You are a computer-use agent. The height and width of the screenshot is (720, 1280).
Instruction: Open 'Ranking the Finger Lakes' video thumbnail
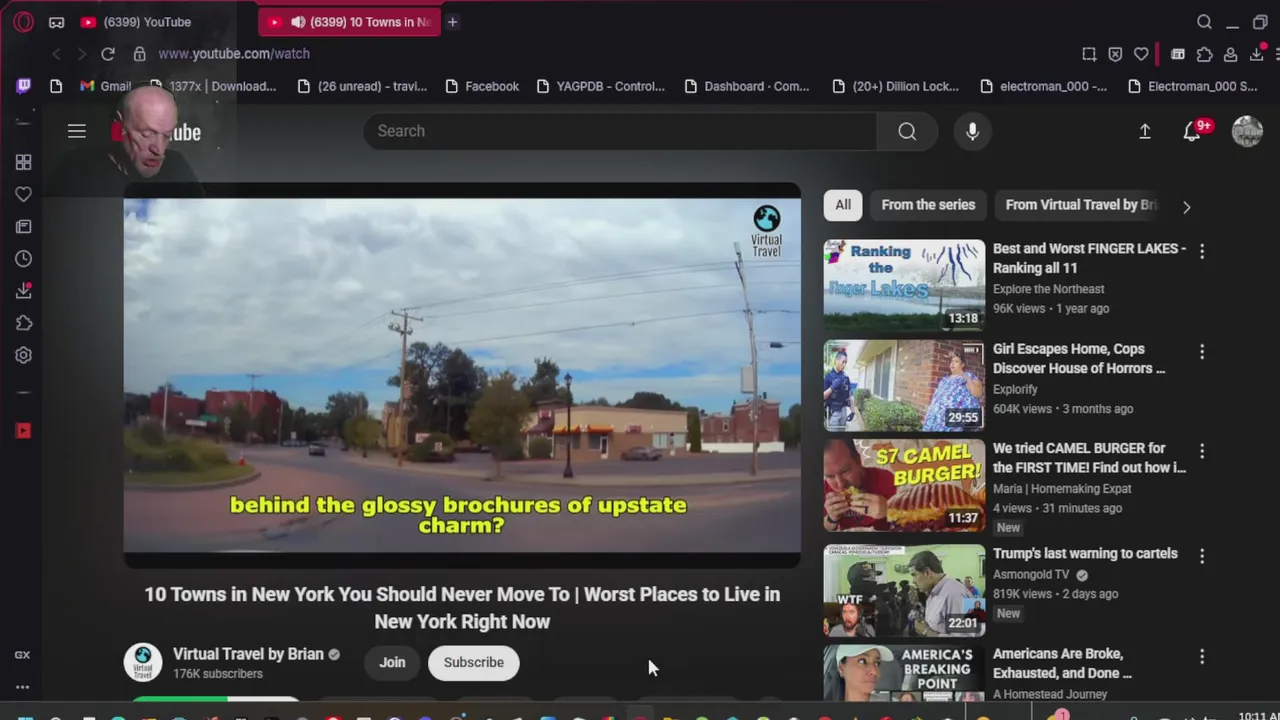904,285
